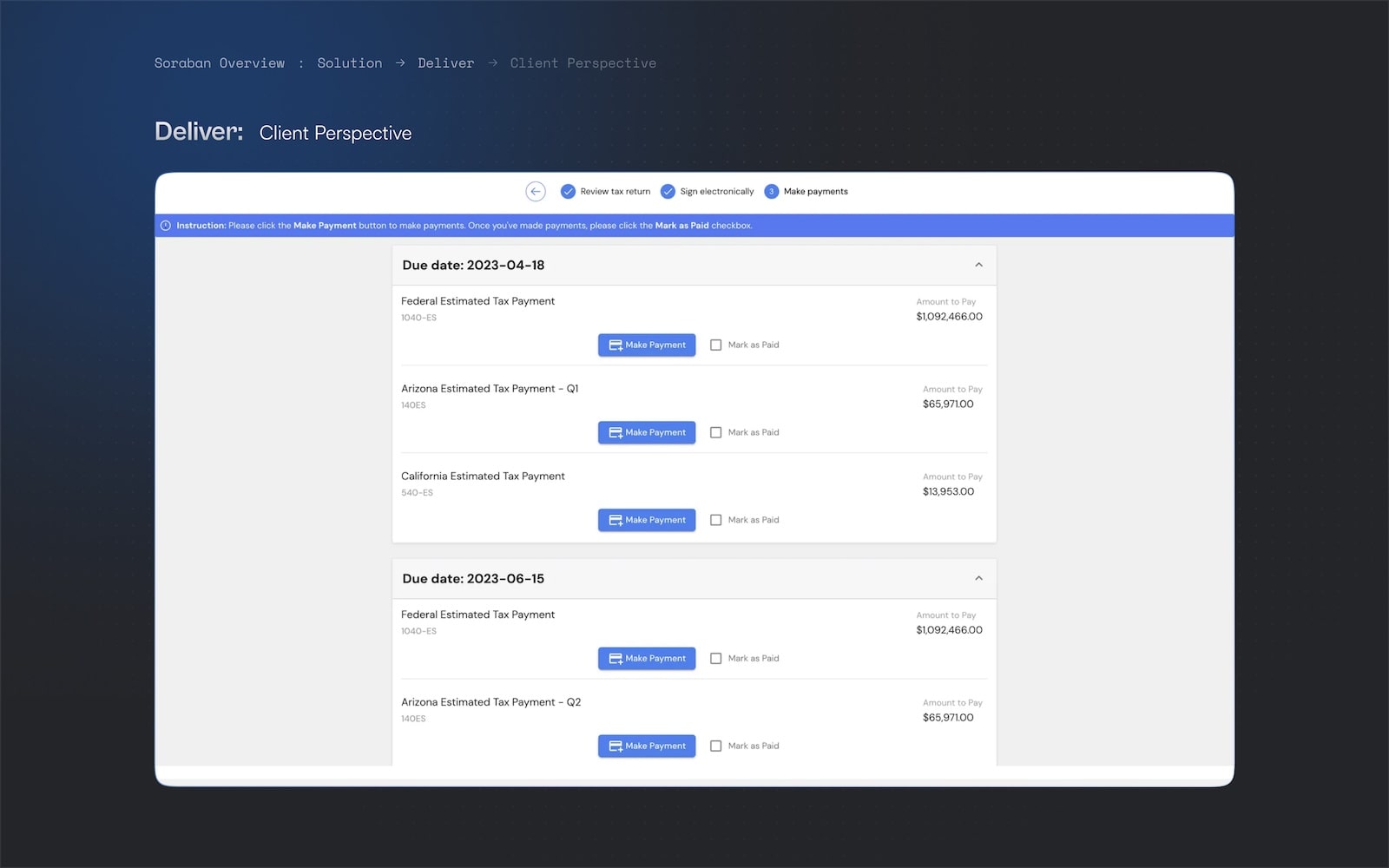The image size is (1389, 868).
Task: Navigate to Solution in the breadcrumb
Action: (x=350, y=63)
